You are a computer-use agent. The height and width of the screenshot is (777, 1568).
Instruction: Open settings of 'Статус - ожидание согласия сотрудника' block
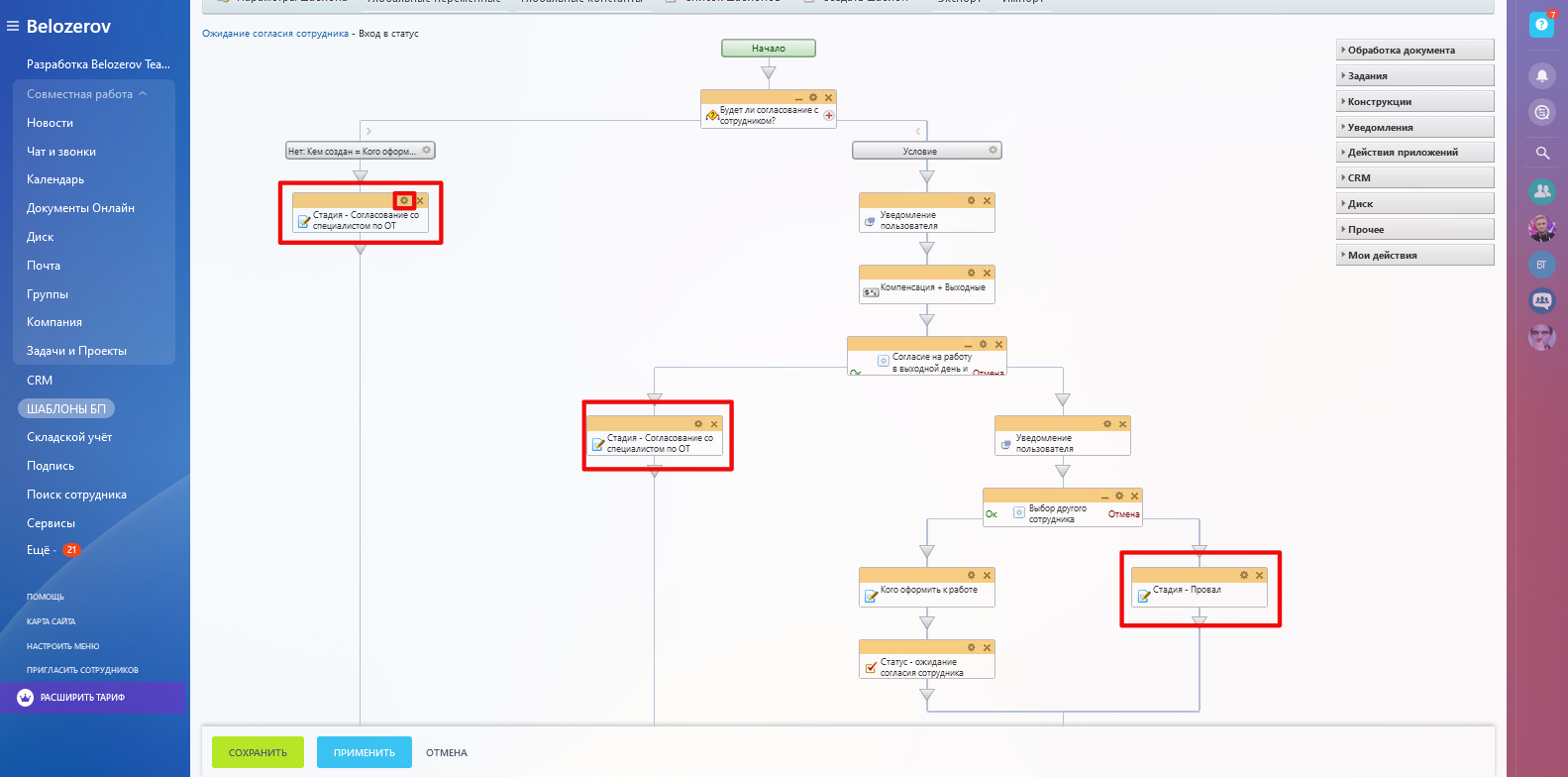pyautogui.click(x=971, y=647)
